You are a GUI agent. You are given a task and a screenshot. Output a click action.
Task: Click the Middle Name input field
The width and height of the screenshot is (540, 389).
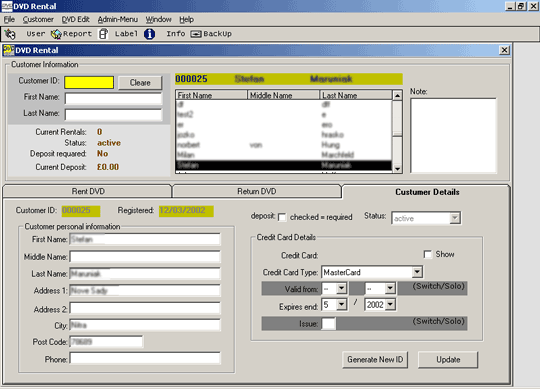click(145, 256)
